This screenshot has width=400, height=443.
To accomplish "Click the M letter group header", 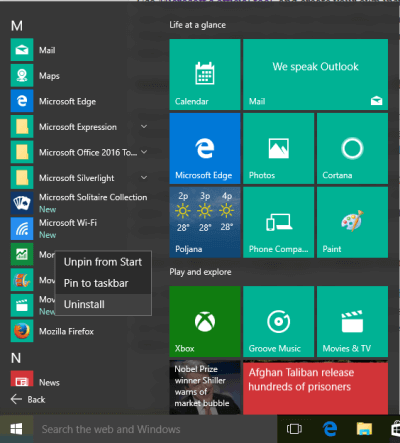I will pos(17,26).
